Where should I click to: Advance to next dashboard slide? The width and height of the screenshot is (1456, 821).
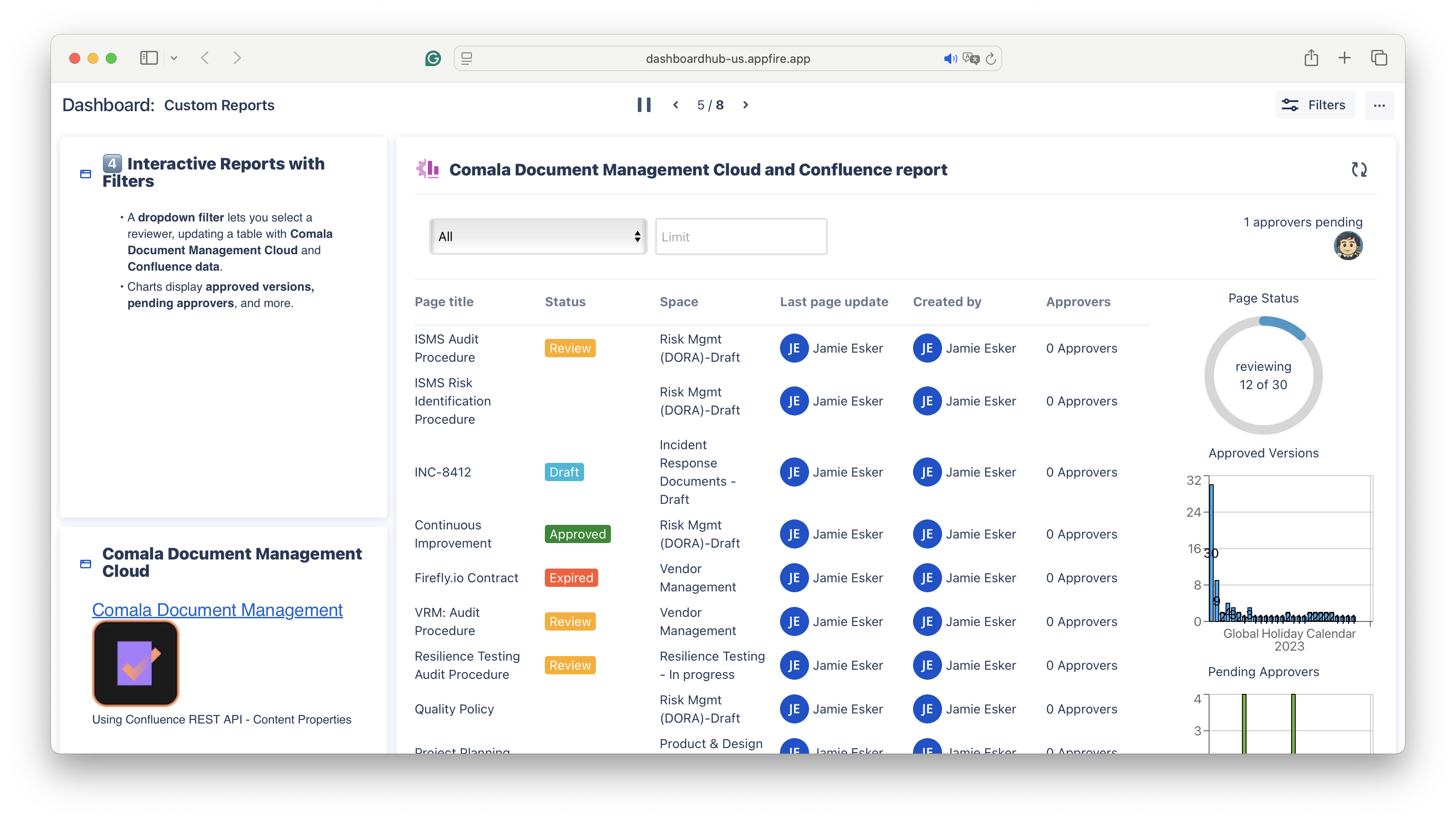click(x=745, y=105)
